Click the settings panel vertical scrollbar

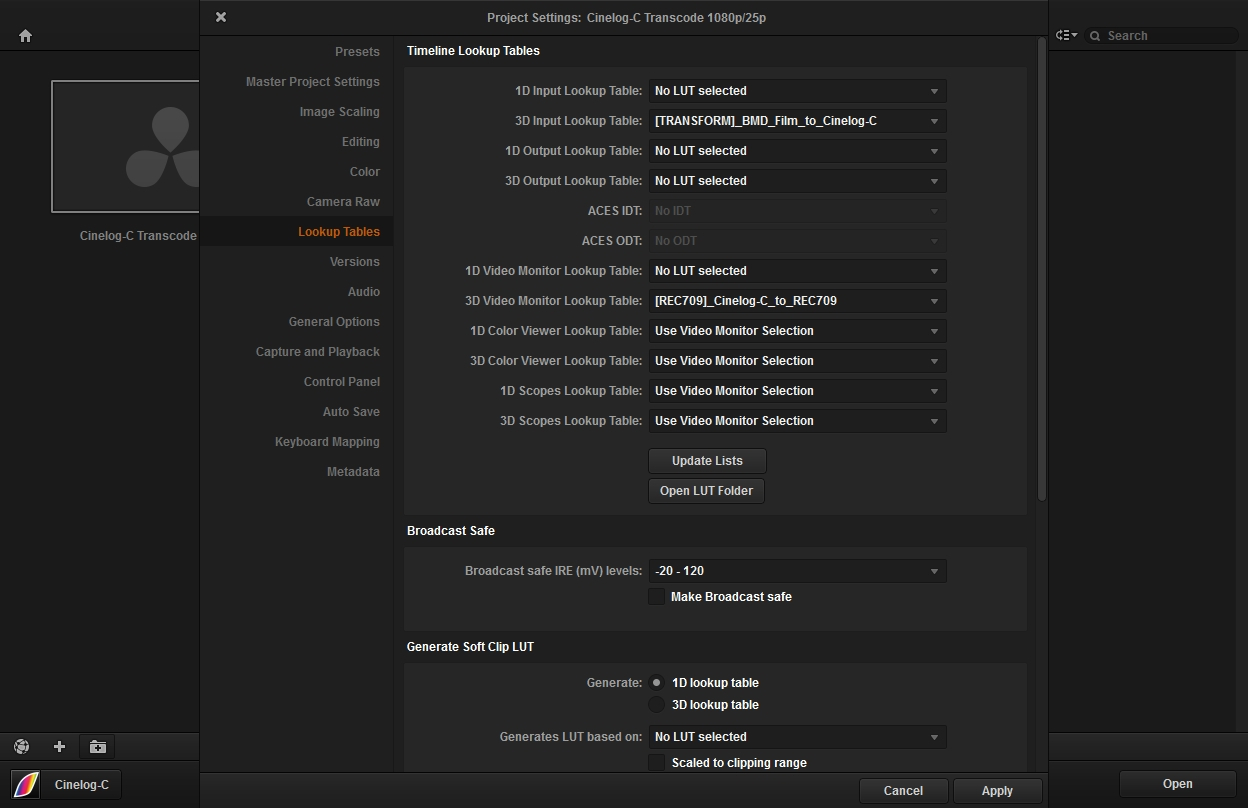(x=1042, y=270)
